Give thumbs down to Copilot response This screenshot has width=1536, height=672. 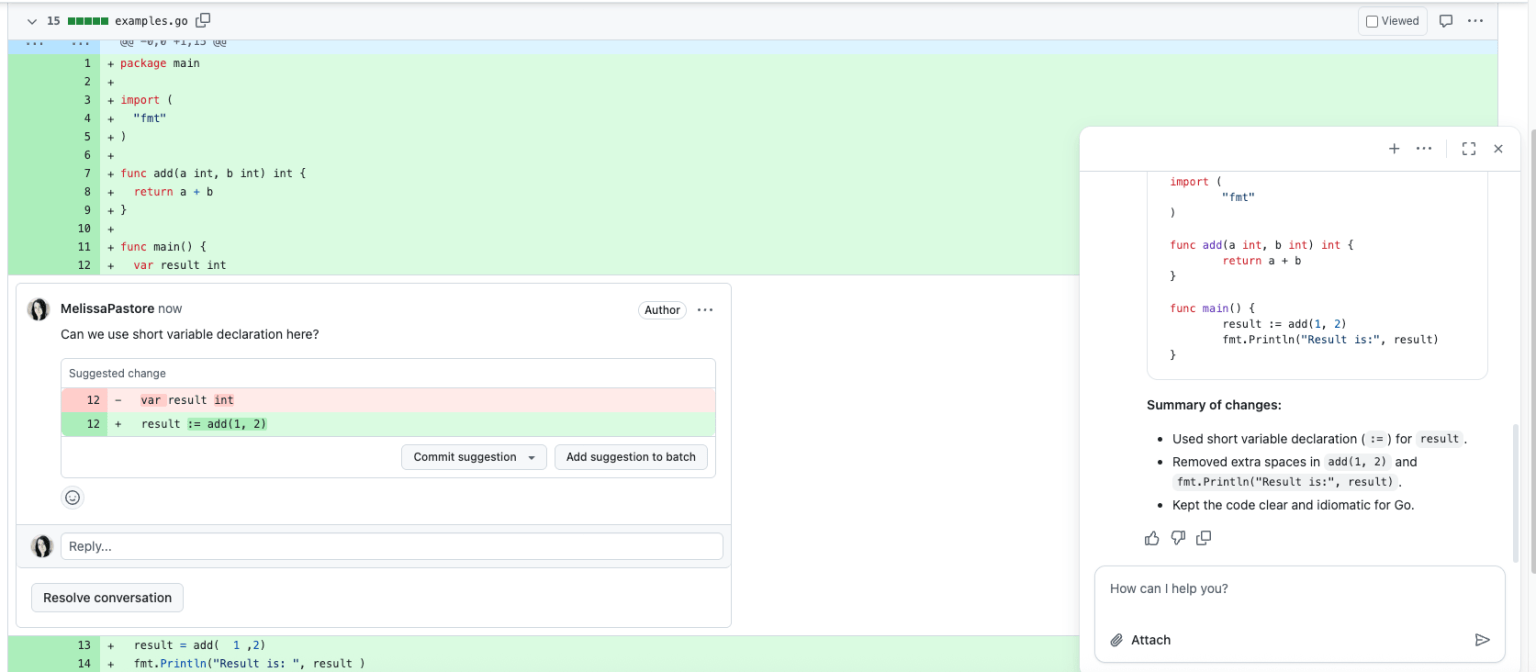(1178, 538)
